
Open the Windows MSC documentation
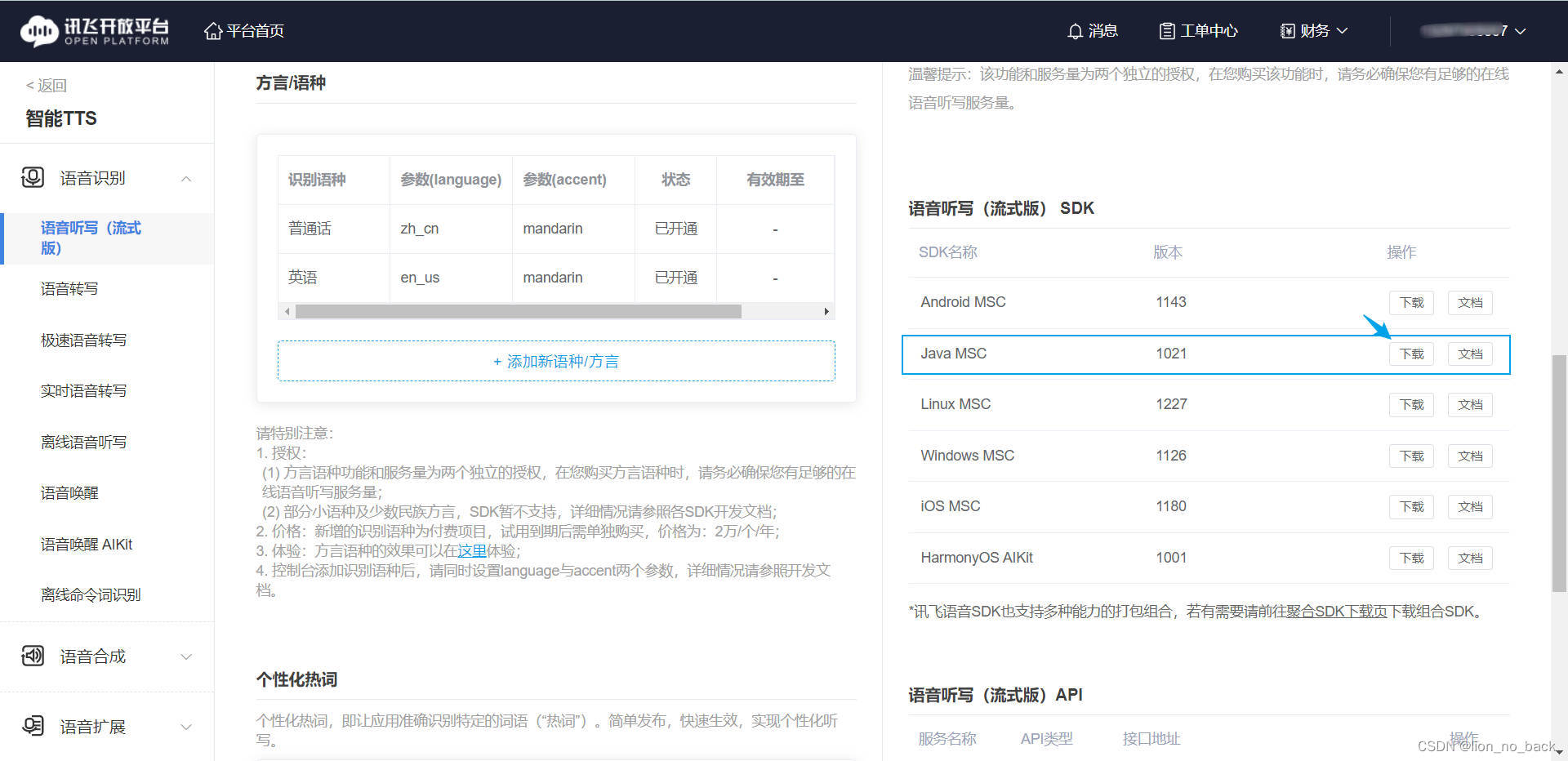(x=1470, y=456)
